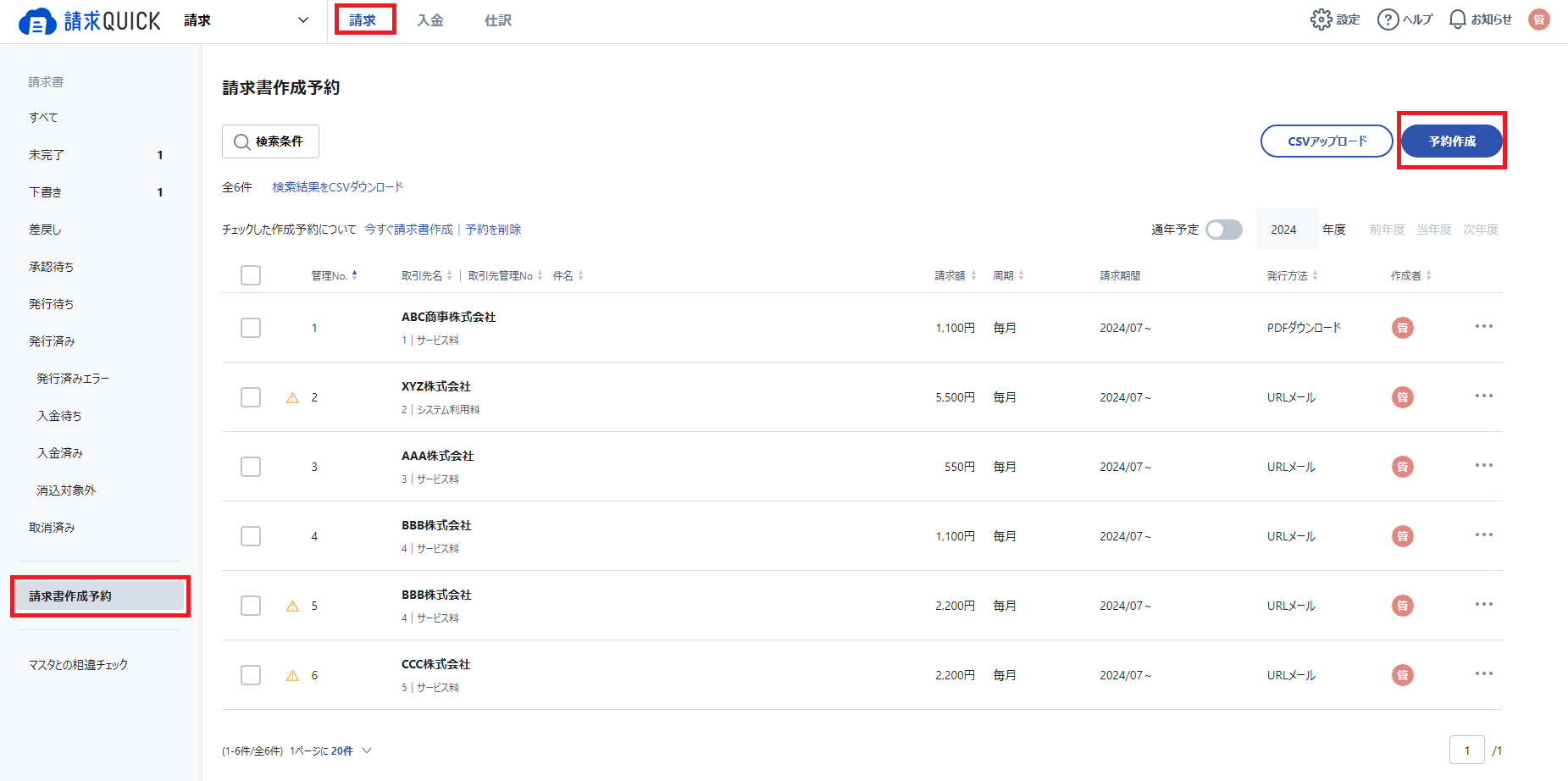Check the box for XYZ株式会社

pyautogui.click(x=251, y=397)
